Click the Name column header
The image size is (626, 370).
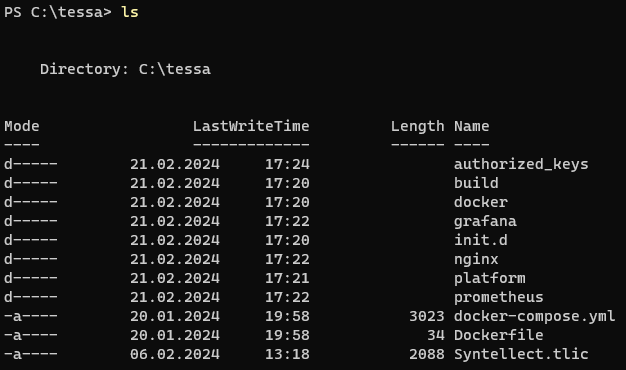(x=471, y=126)
